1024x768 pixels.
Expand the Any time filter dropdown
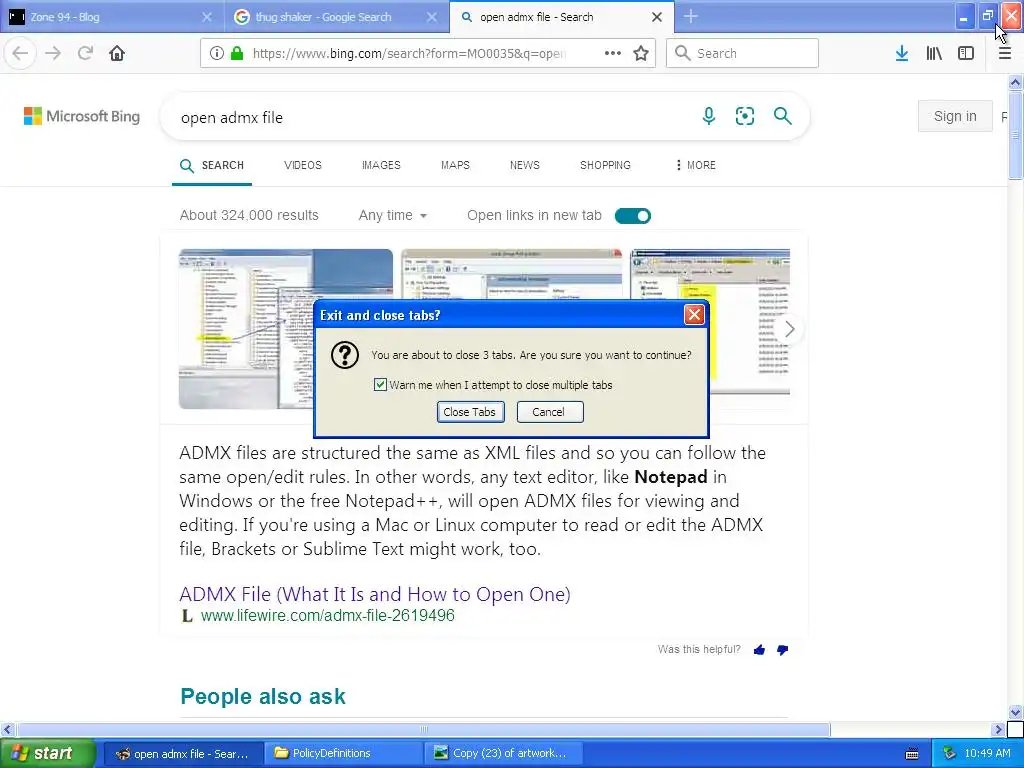pos(392,216)
